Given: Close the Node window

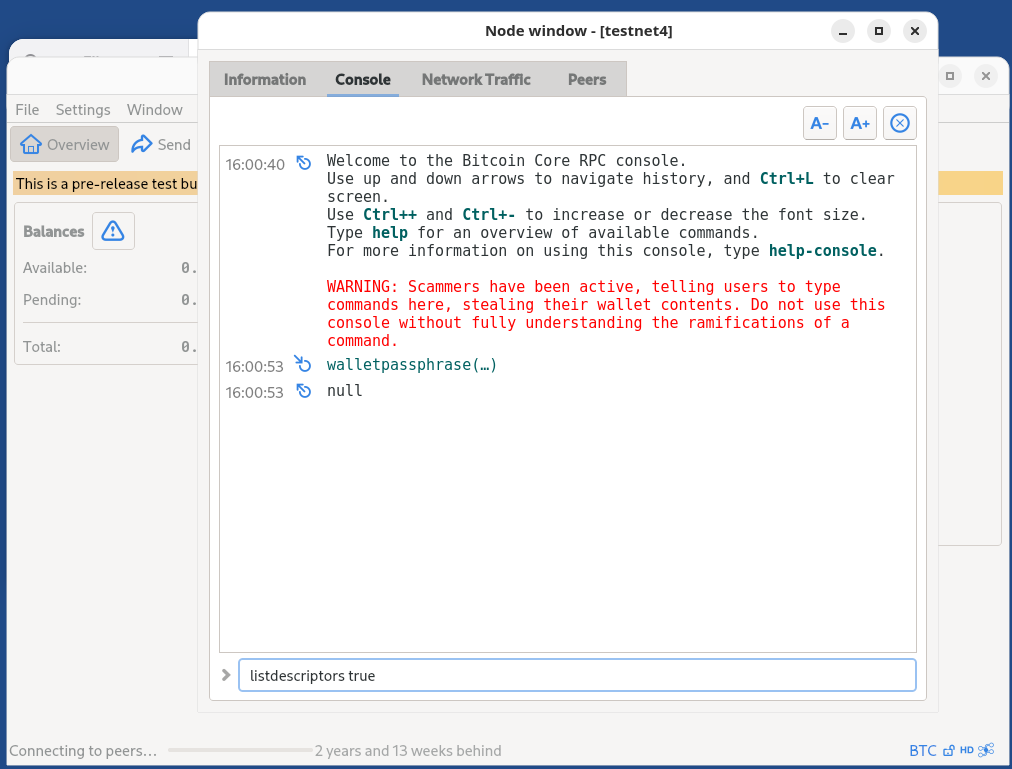Looking at the screenshot, I should click(x=915, y=31).
